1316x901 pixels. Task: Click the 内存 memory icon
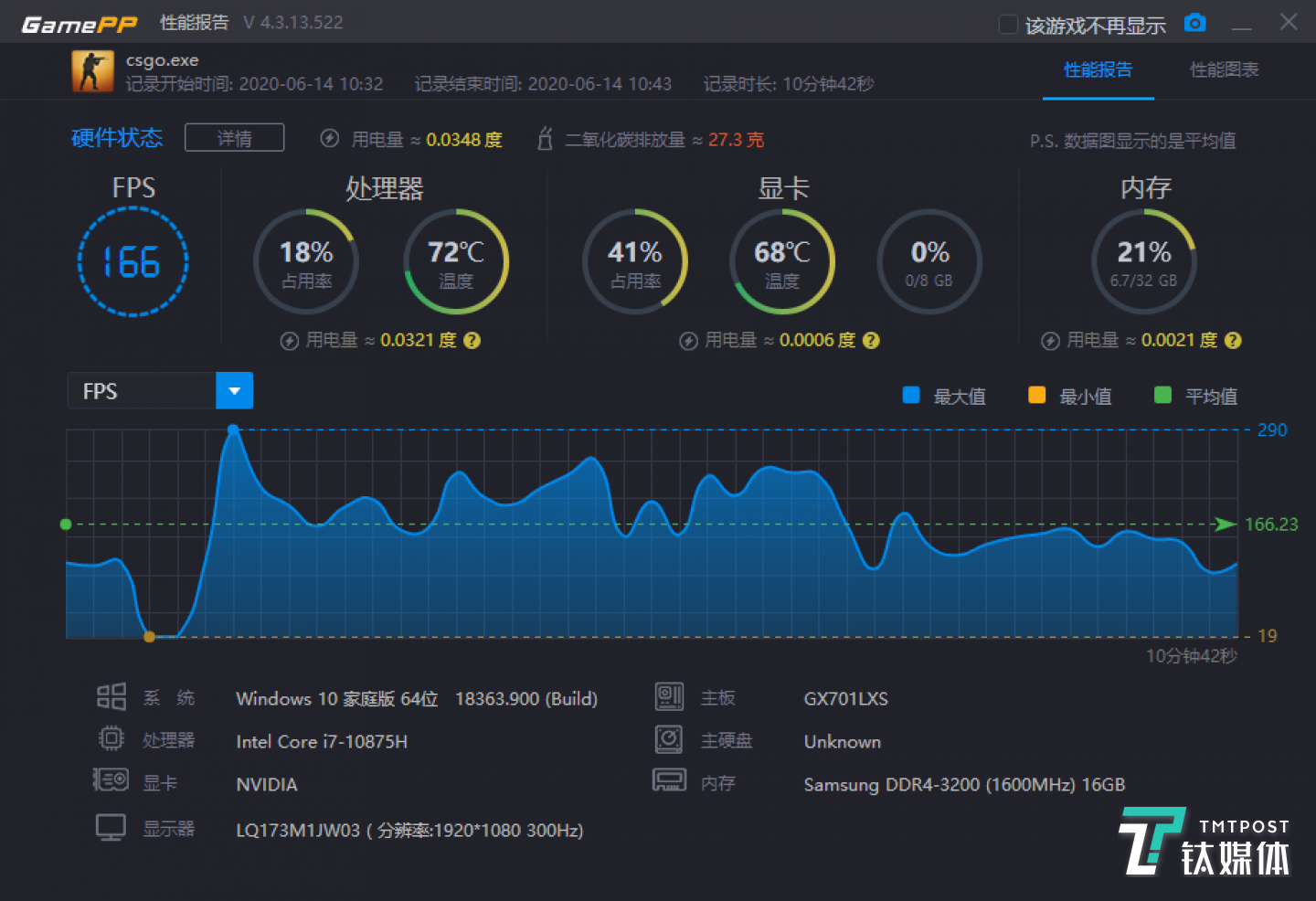(x=669, y=781)
